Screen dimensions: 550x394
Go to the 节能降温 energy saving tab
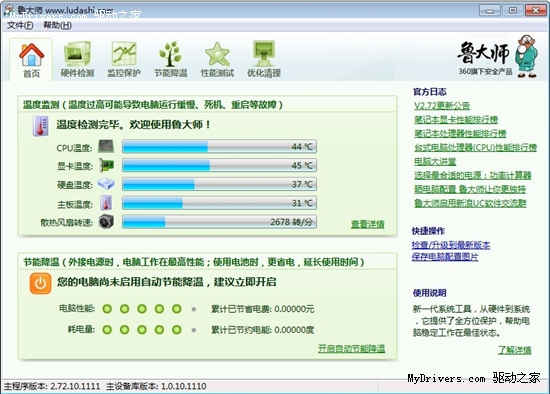[x=170, y=60]
